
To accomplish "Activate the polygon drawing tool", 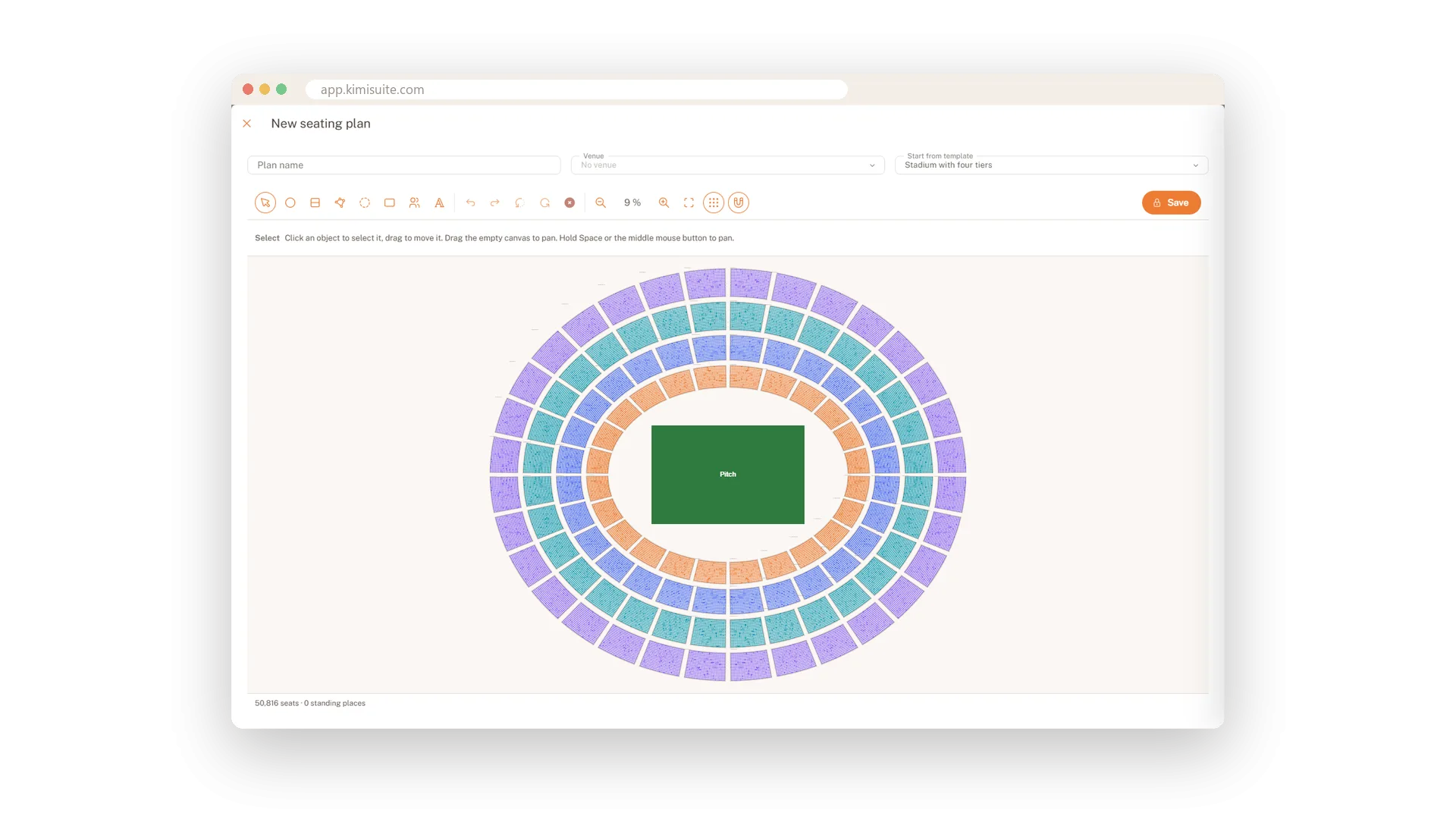I will click(x=340, y=202).
